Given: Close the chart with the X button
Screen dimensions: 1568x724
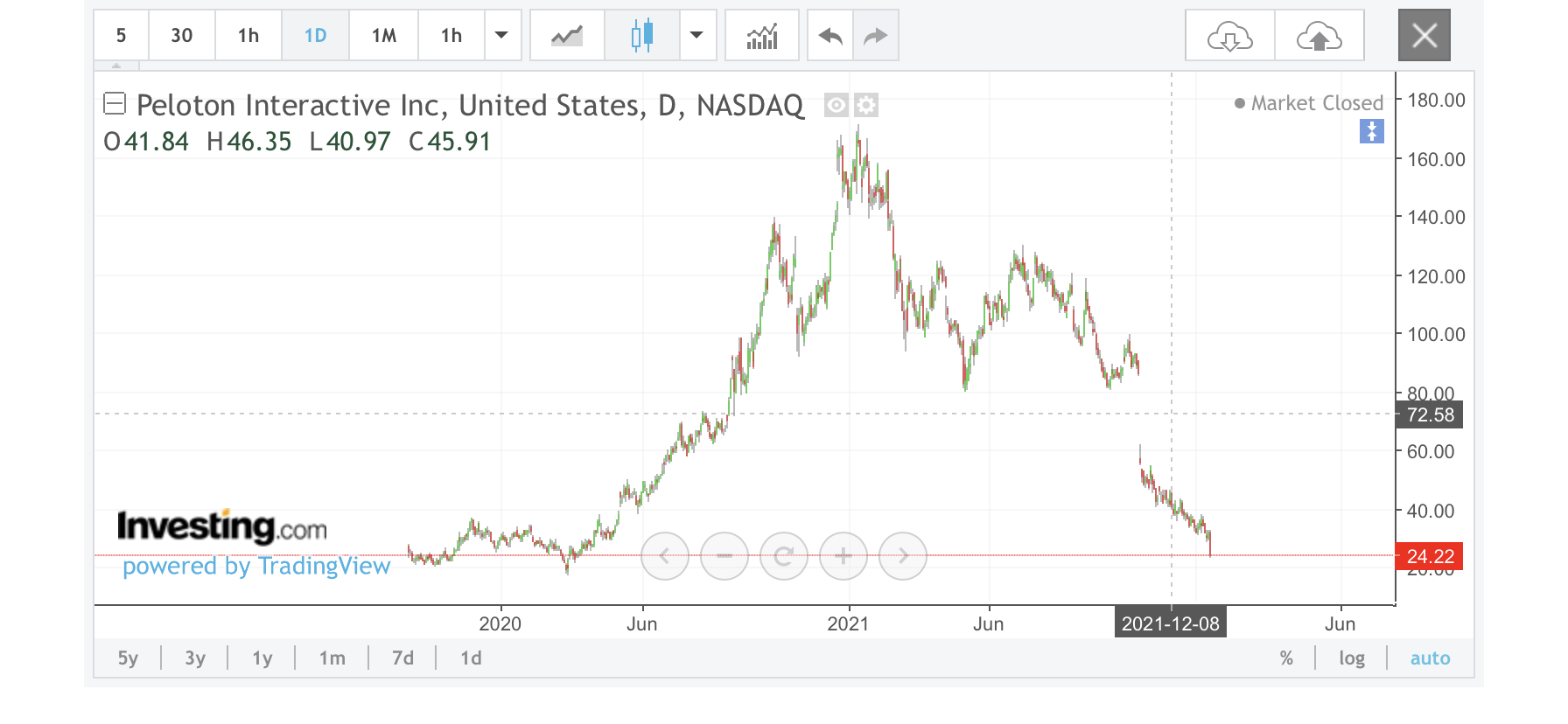Looking at the screenshot, I should click(x=1424, y=35).
